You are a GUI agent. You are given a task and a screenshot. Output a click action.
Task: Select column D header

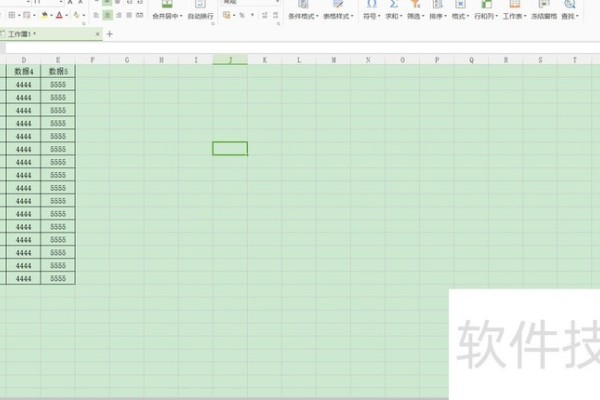(x=24, y=60)
